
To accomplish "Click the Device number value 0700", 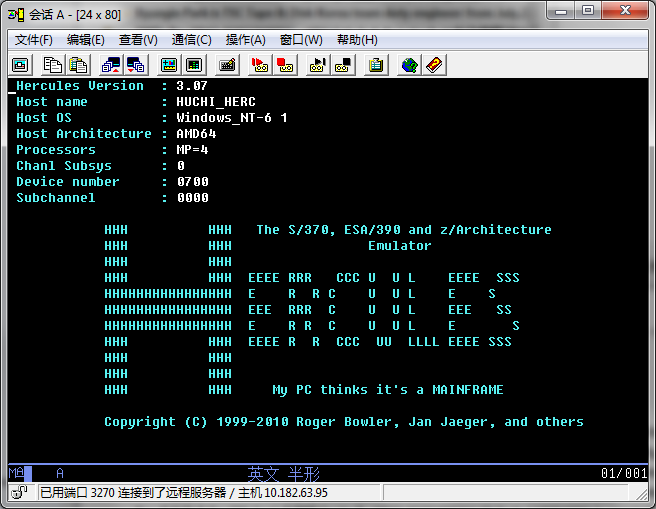I will pyautogui.click(x=192, y=182).
